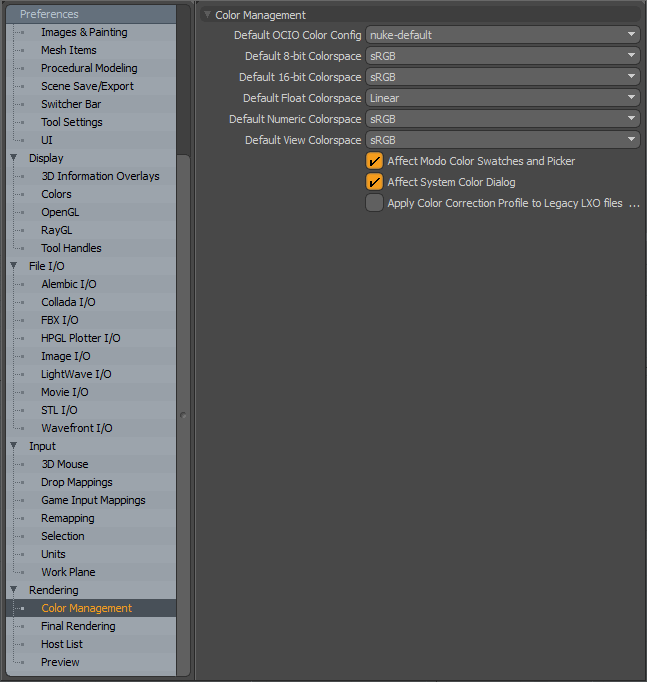Collapse the Display tree section
647x682 pixels.
(14, 158)
